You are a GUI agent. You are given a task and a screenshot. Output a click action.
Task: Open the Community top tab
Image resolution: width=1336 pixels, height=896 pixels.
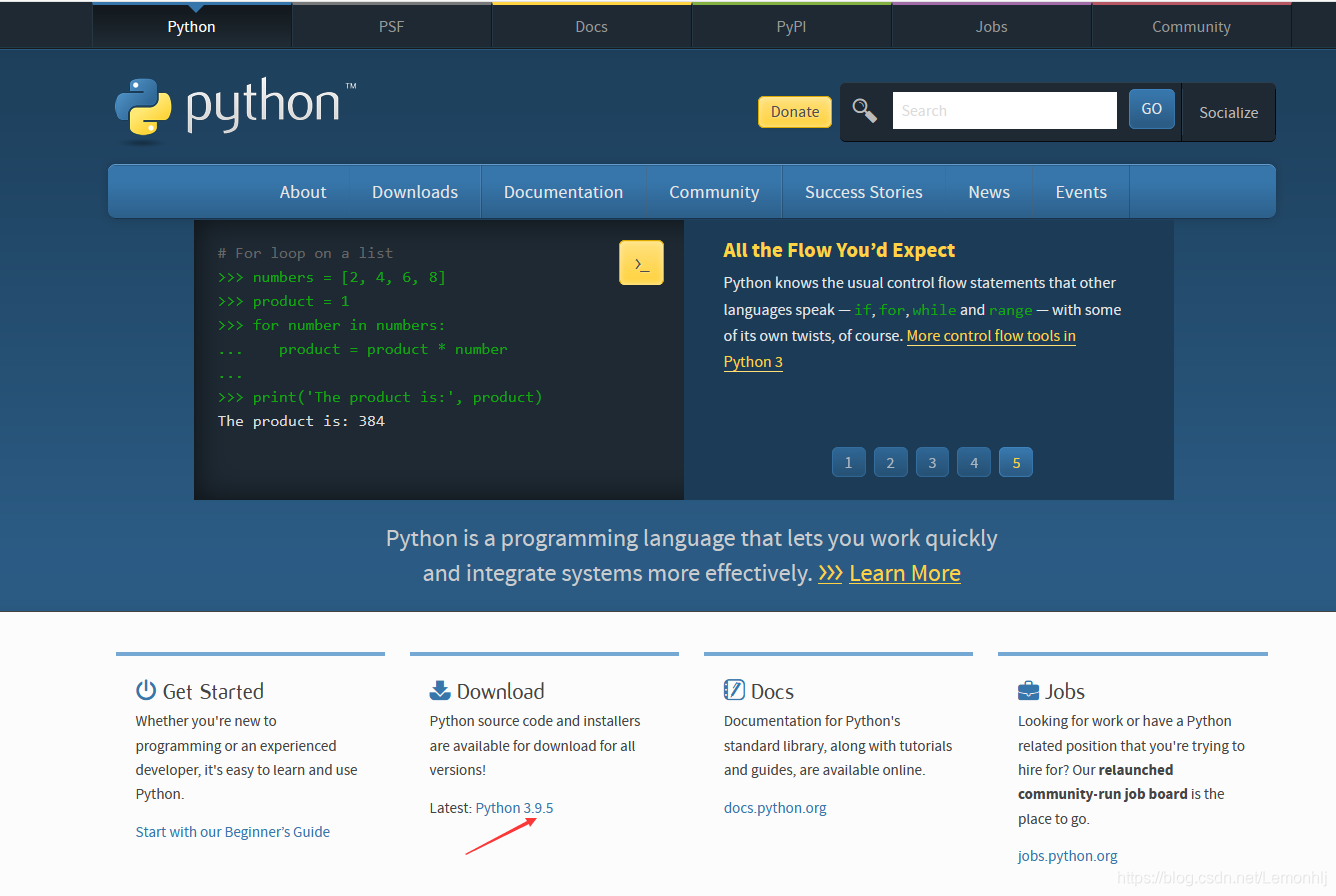point(1191,26)
